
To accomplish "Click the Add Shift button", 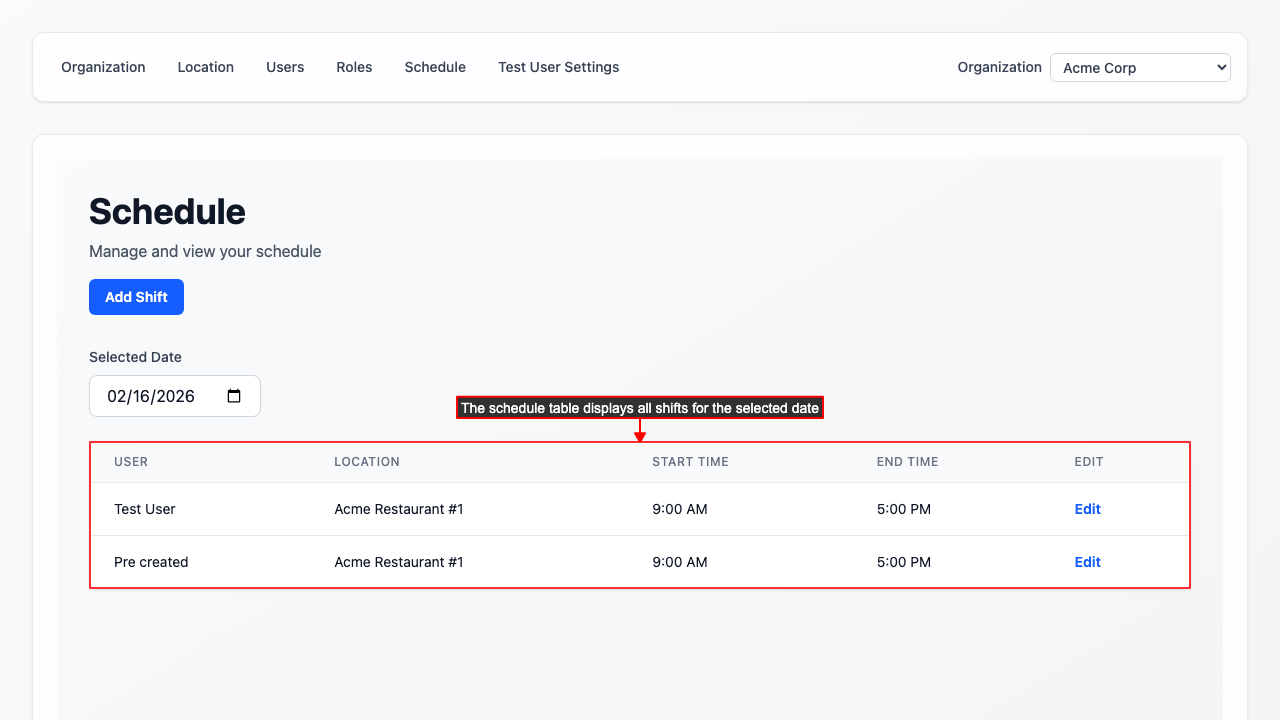I will coord(136,297).
